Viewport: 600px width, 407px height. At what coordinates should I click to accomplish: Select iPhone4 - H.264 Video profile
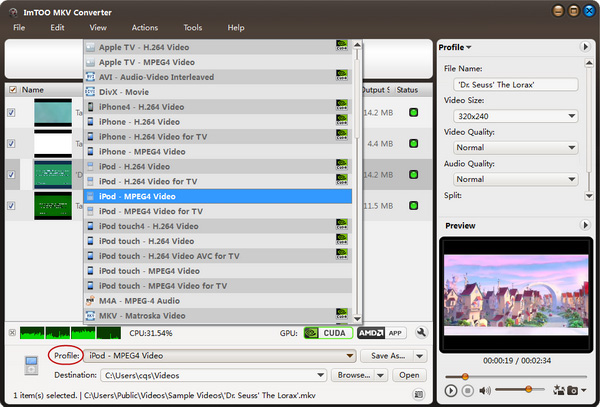tap(218, 107)
